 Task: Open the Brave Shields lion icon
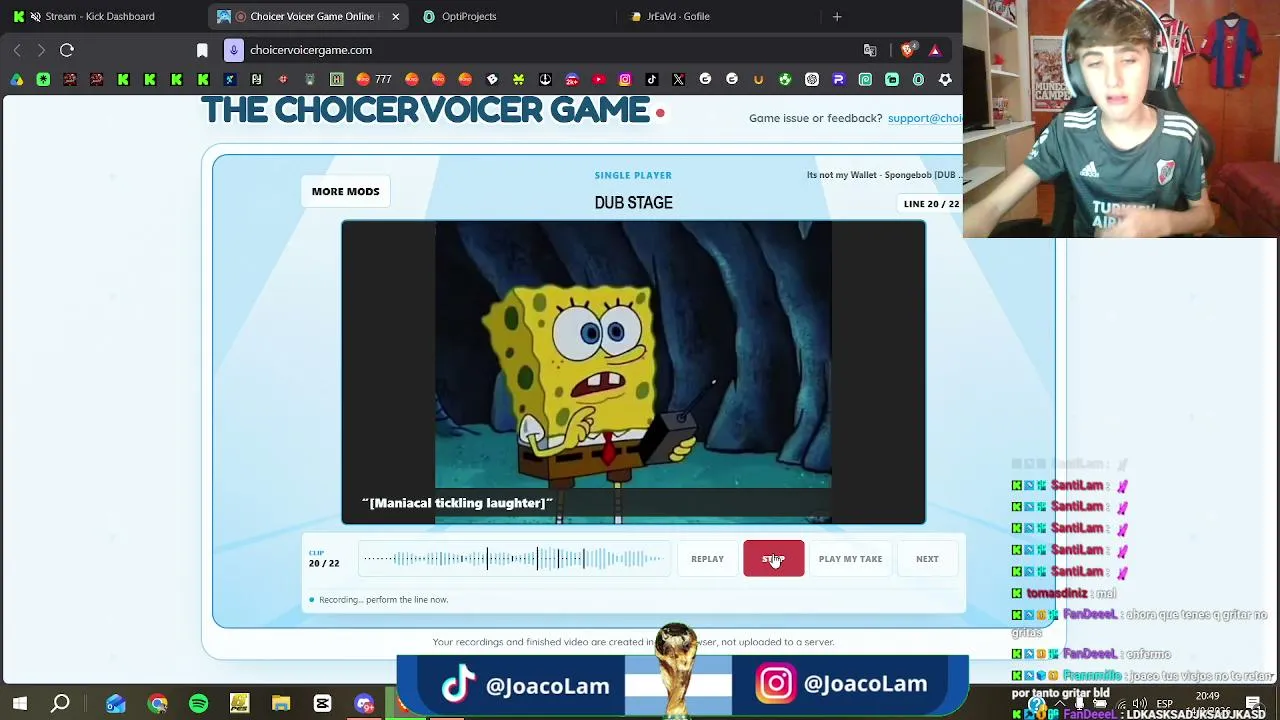908,50
